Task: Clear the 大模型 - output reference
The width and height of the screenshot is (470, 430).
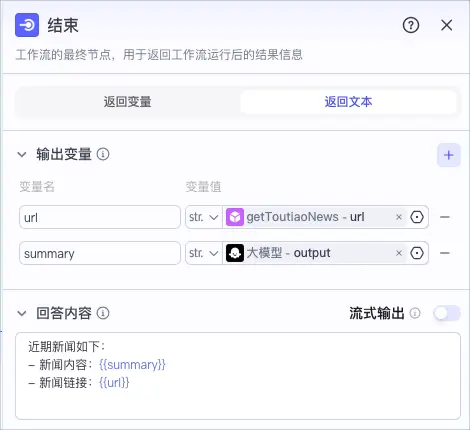Action: click(399, 253)
